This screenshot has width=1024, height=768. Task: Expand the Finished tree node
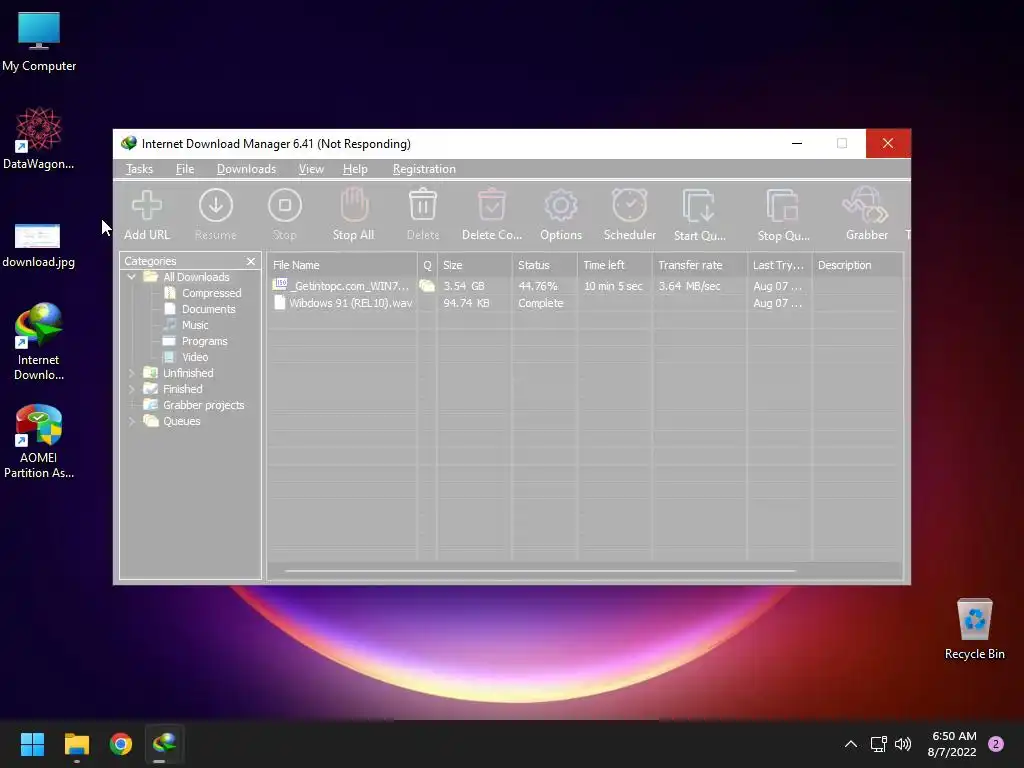click(x=131, y=389)
